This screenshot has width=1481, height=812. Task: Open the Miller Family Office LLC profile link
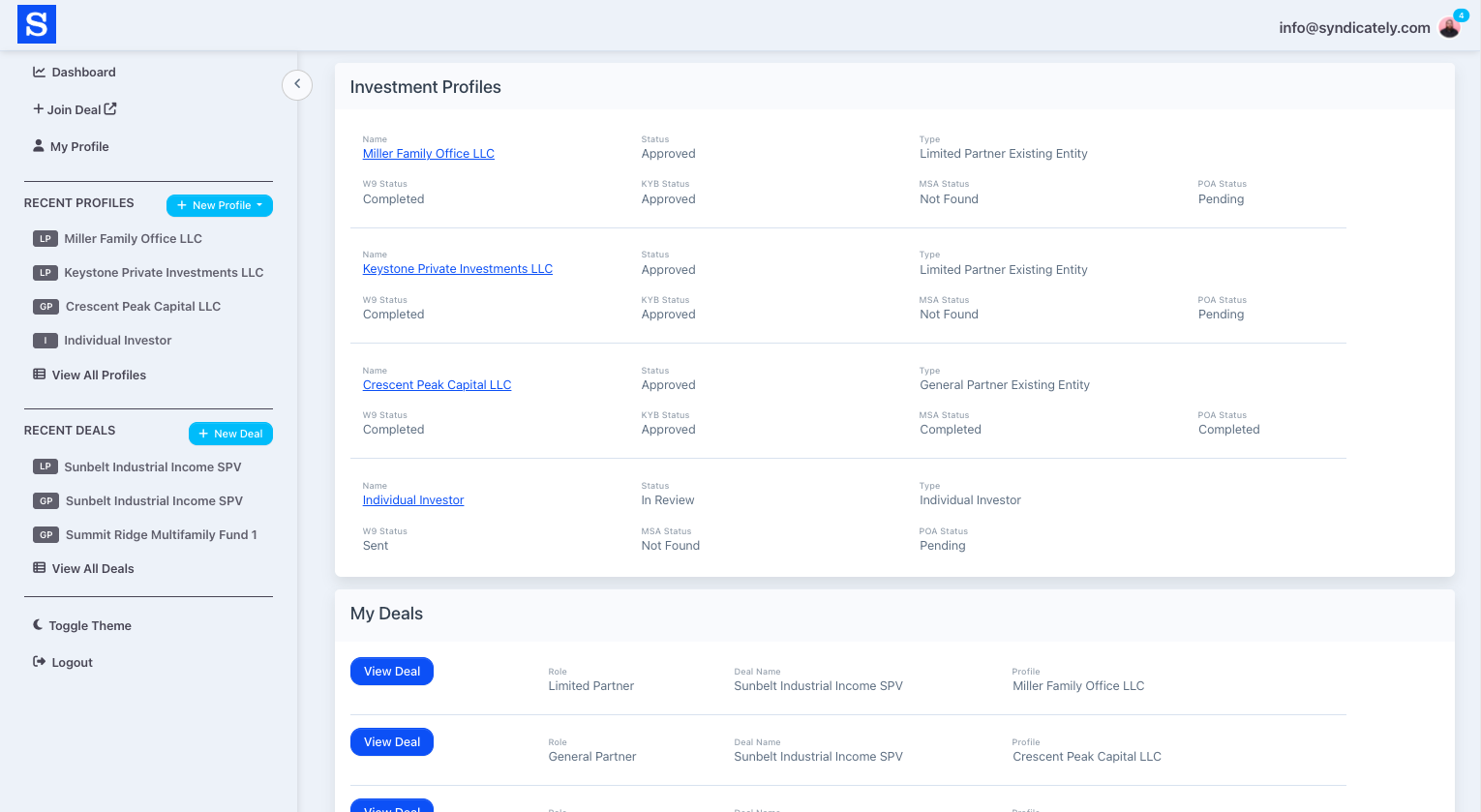pos(428,154)
